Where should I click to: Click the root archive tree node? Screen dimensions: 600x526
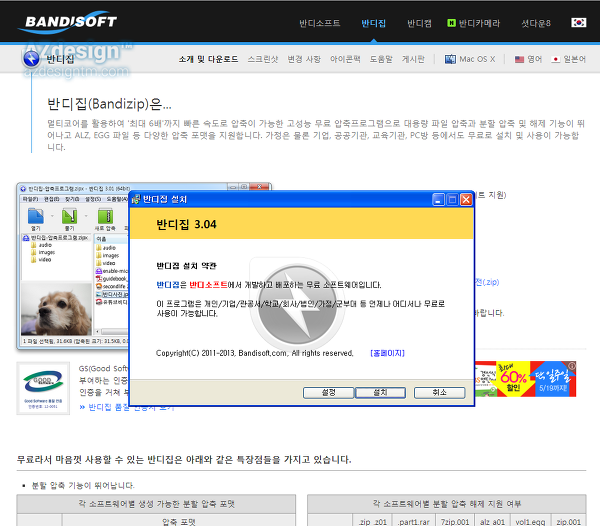click(55, 238)
